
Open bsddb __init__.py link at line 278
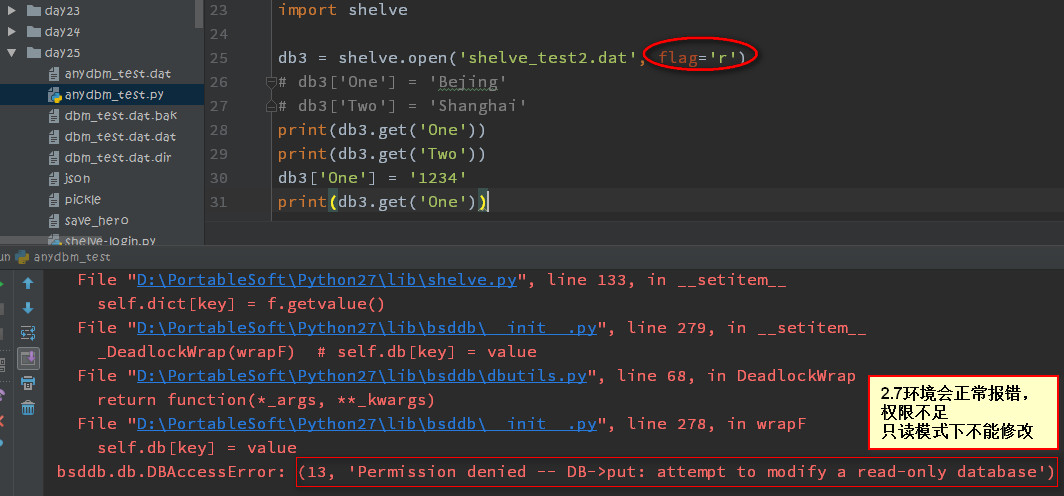[x=367, y=424]
